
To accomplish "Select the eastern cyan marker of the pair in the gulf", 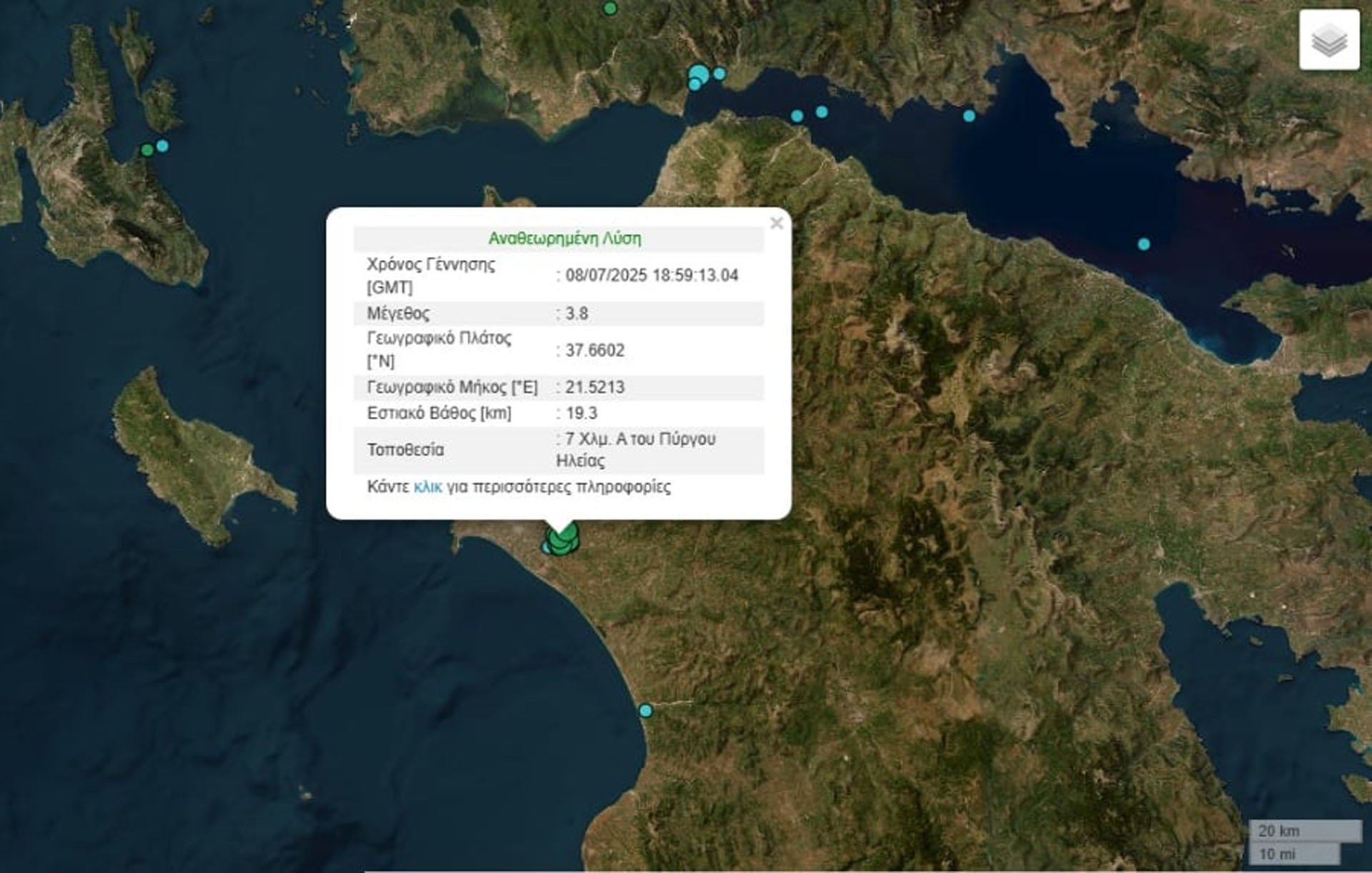I will [822, 112].
